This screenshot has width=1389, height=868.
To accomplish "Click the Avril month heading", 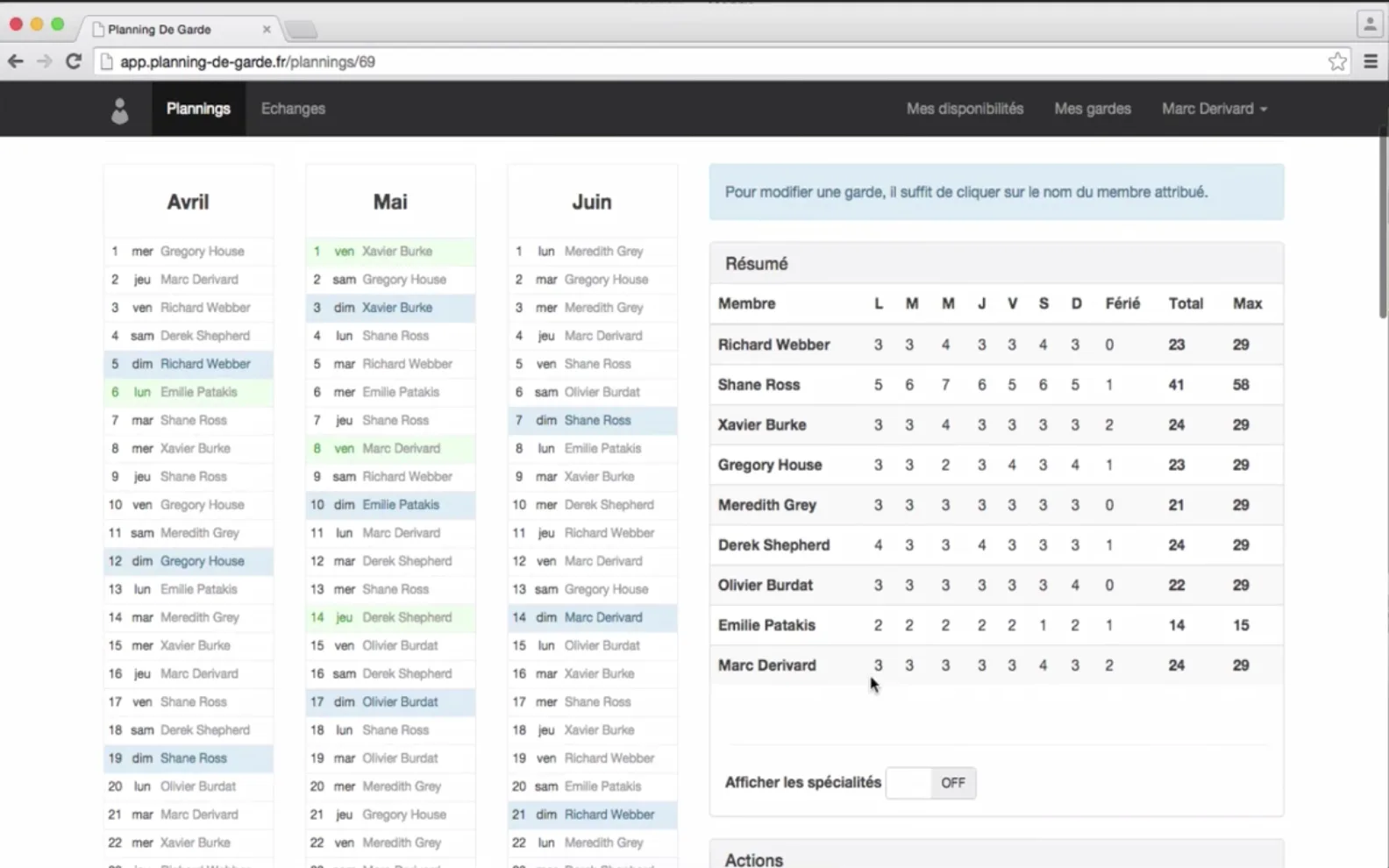I will click(x=188, y=202).
